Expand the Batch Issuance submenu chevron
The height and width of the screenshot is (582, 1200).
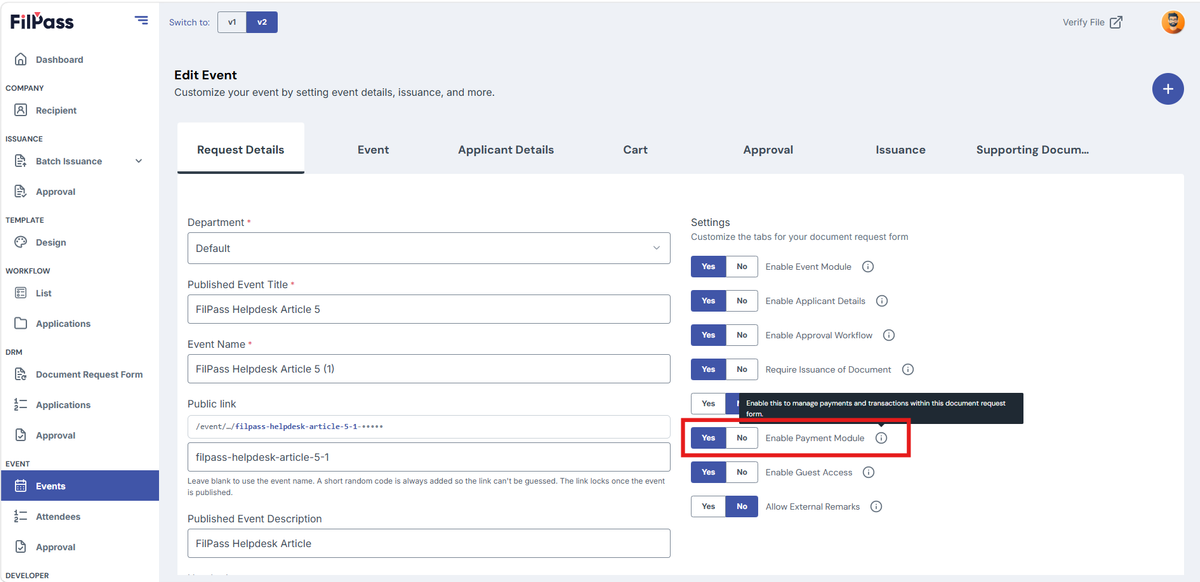139,161
